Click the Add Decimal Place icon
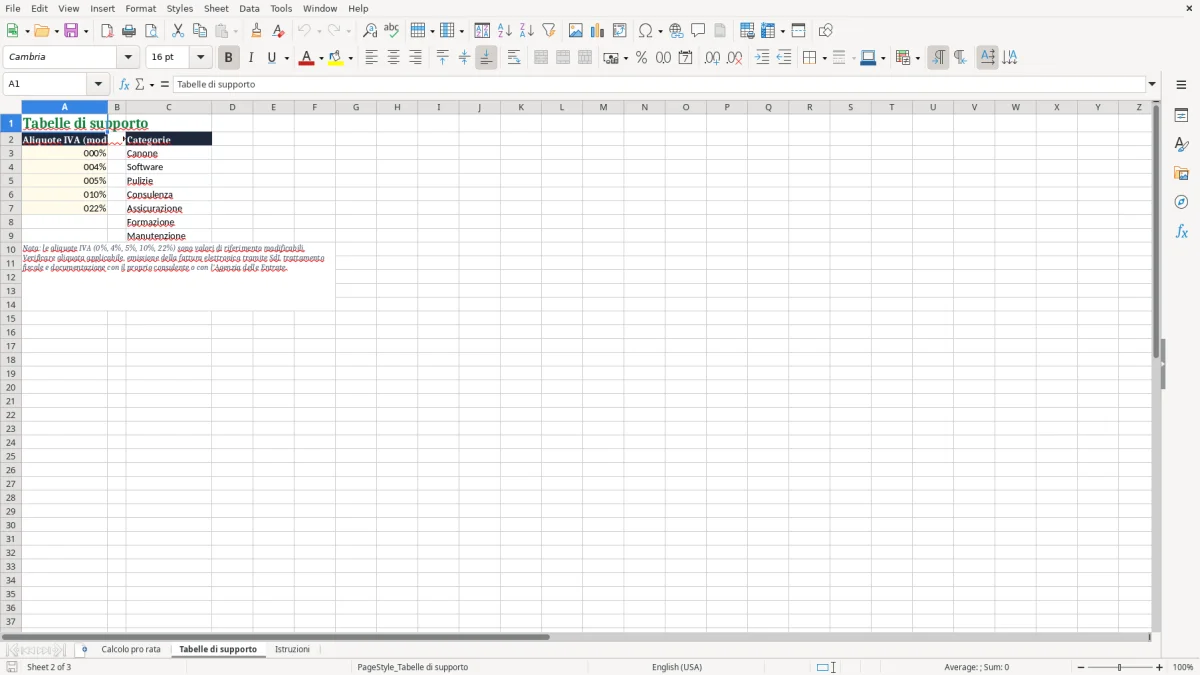The height and width of the screenshot is (675, 1200). (x=712, y=58)
